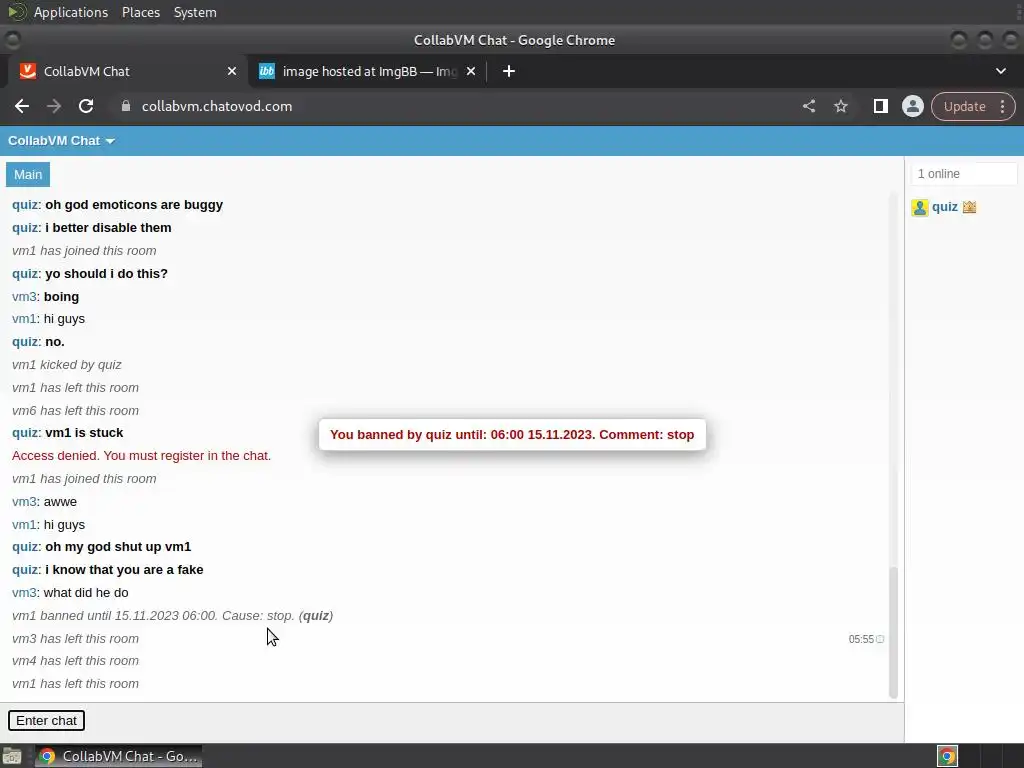Click 'Access denied. You must register' text
1024x768 pixels.
[141, 455]
